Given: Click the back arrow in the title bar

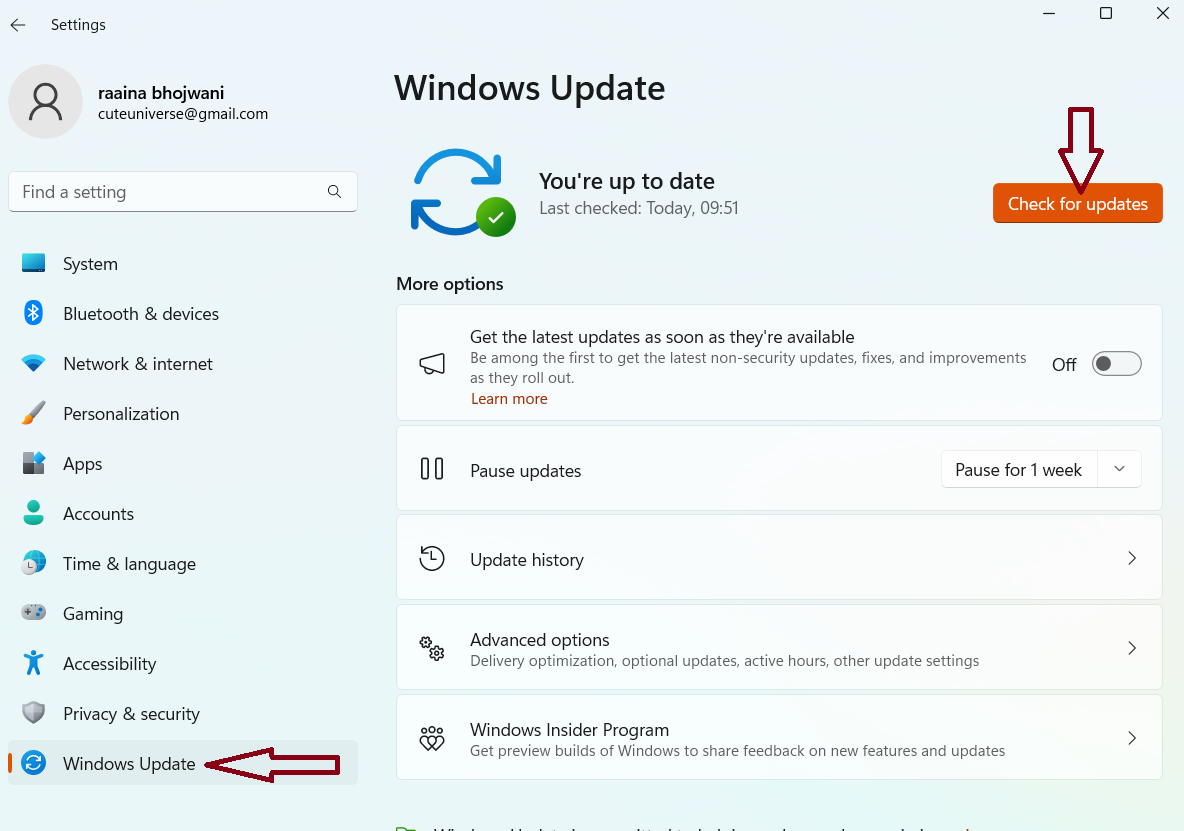Looking at the screenshot, I should pyautogui.click(x=18, y=25).
